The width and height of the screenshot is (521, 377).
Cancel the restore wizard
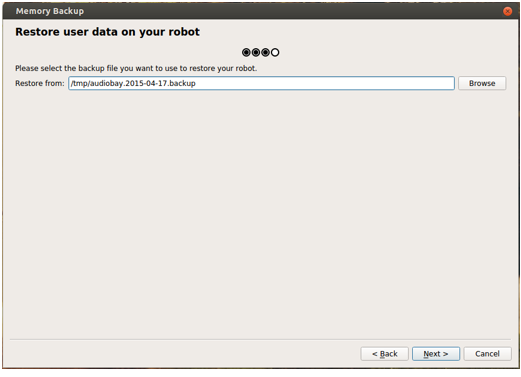click(487, 354)
